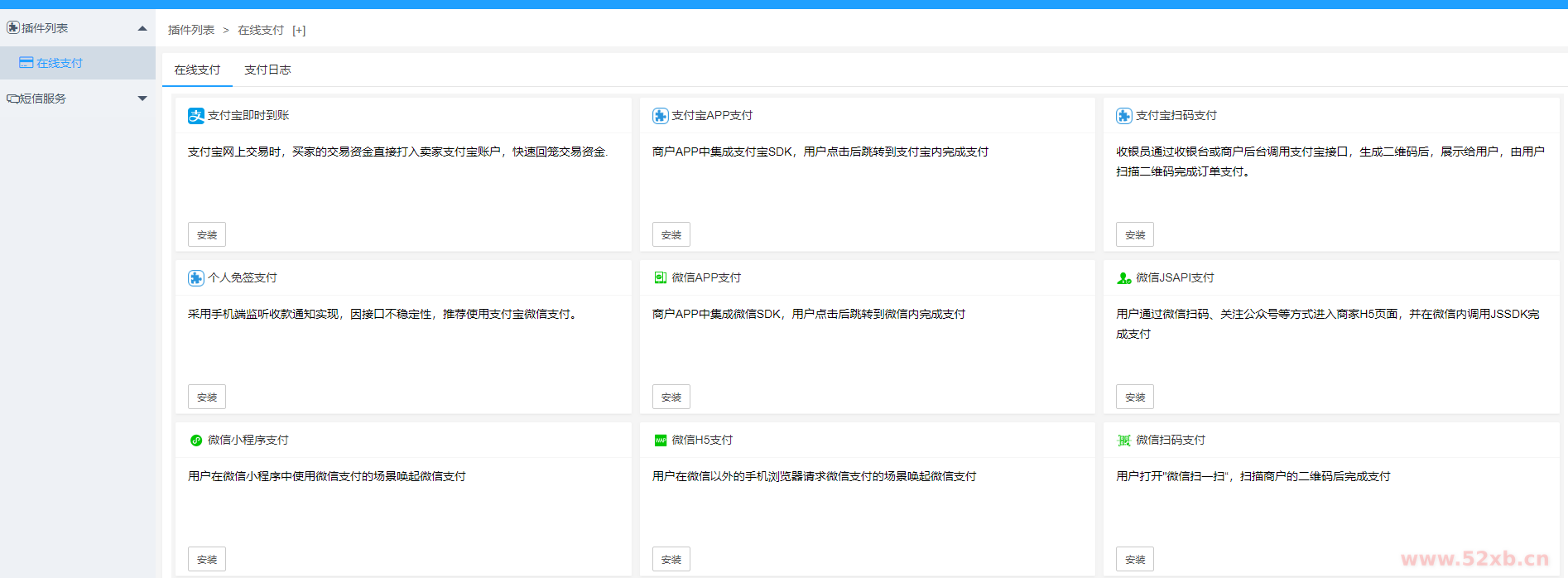This screenshot has width=1568, height=578.
Task: Select the 在线支付 tab
Action: 197,70
